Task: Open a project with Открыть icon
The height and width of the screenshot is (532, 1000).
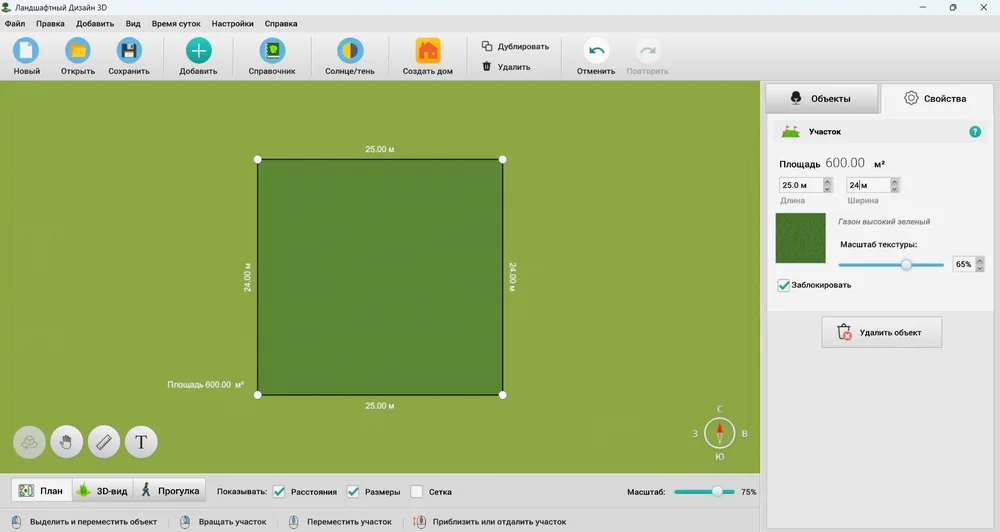Action: coord(78,50)
